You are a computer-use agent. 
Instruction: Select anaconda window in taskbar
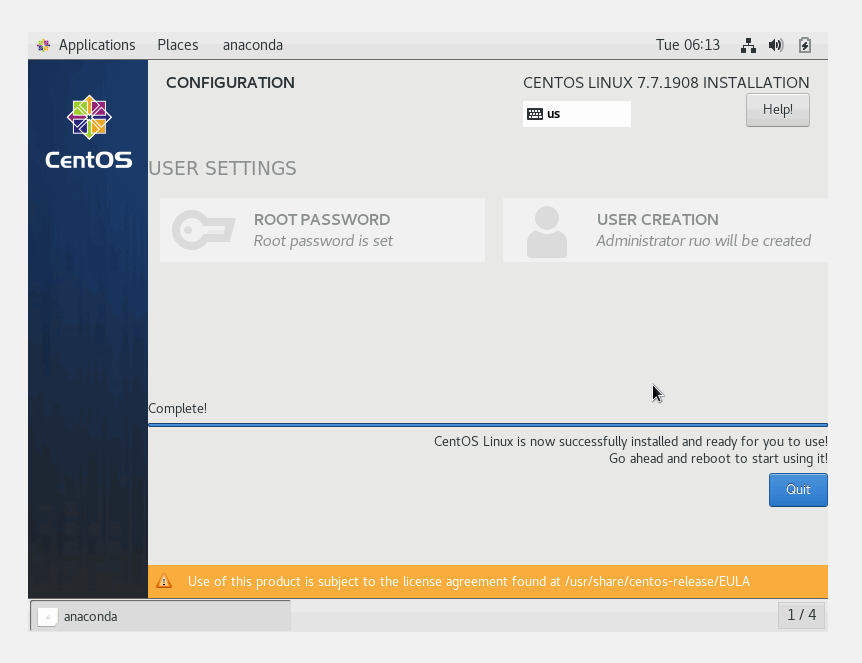coord(161,616)
